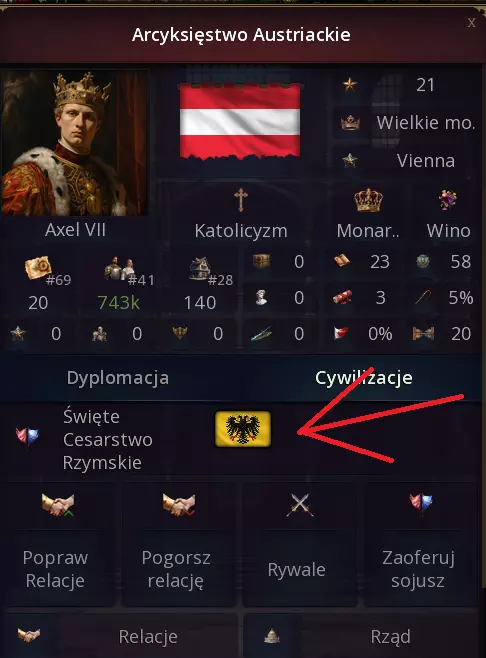The height and width of the screenshot is (658, 486).
Task: Click the Austrian red-white-red flag
Action: tap(240, 122)
